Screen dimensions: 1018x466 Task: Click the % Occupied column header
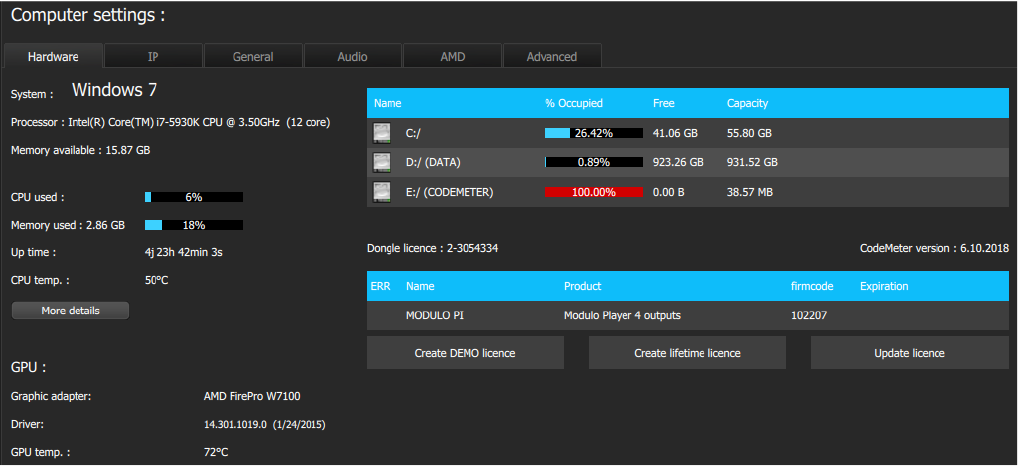tap(574, 103)
